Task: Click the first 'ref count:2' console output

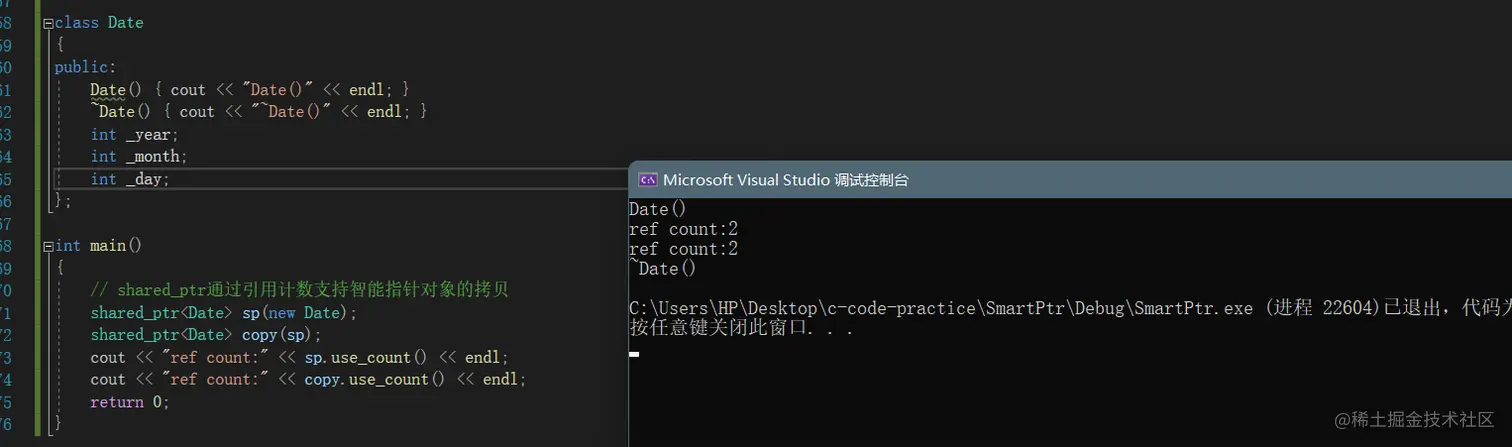Action: coord(683,229)
